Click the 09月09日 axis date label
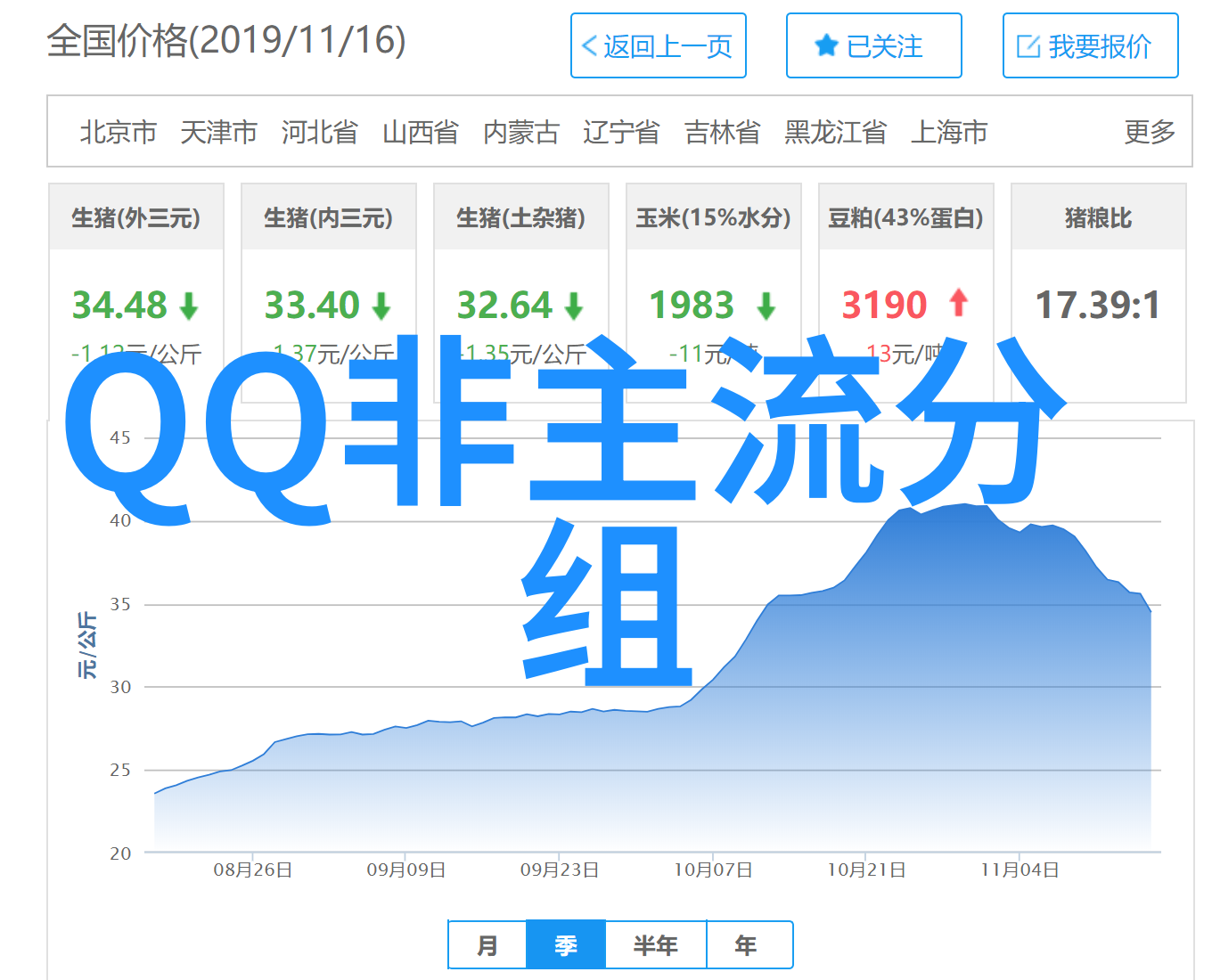Image resolution: width=1212 pixels, height=980 pixels. [x=406, y=870]
